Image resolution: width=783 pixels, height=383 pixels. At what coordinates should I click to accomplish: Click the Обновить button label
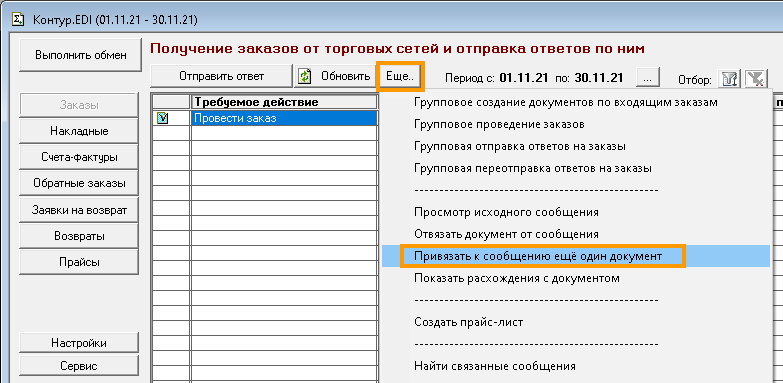345,76
